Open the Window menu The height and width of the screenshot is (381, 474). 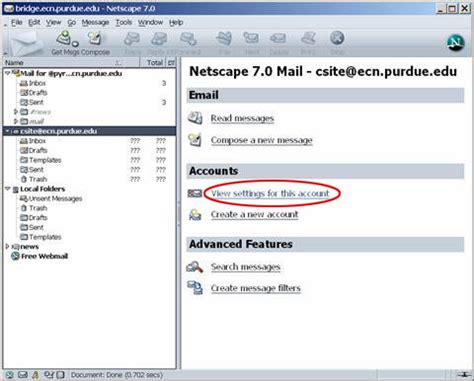150,23
